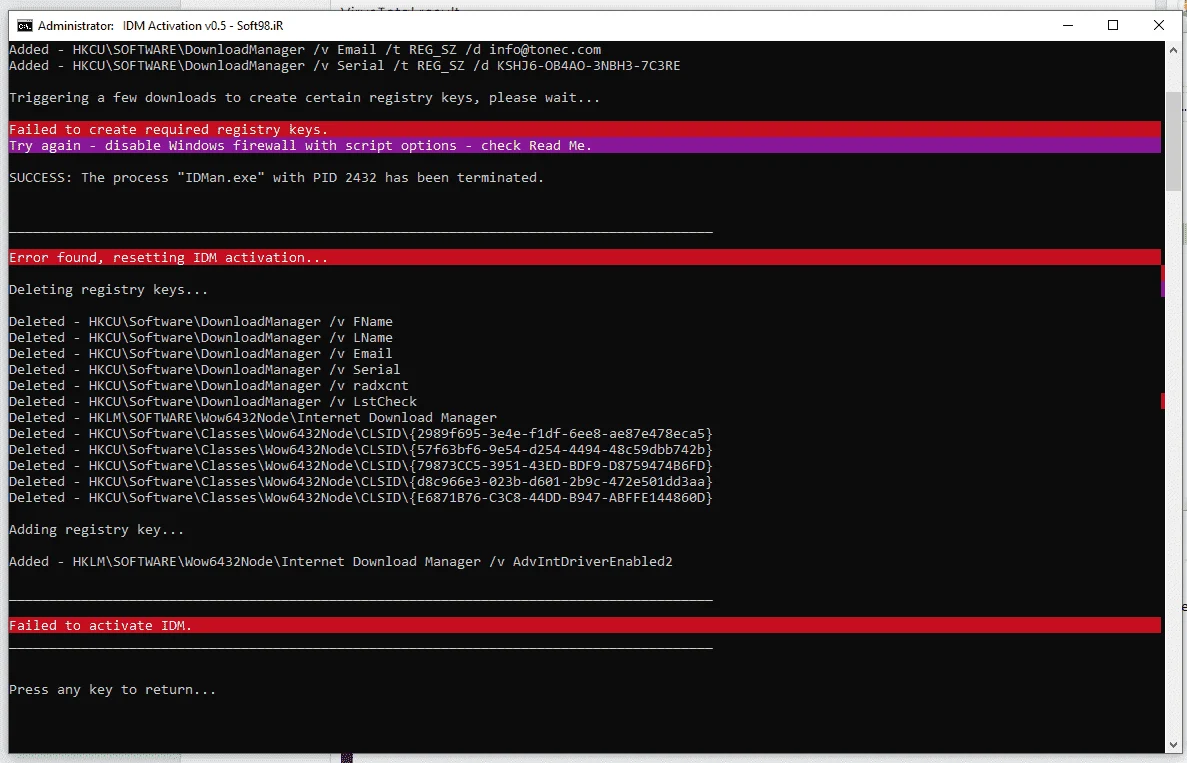
Task: Click the CLSID {57f63bf6-9e54-d254-4494-48c59dbb742b} line
Action: tap(361, 450)
